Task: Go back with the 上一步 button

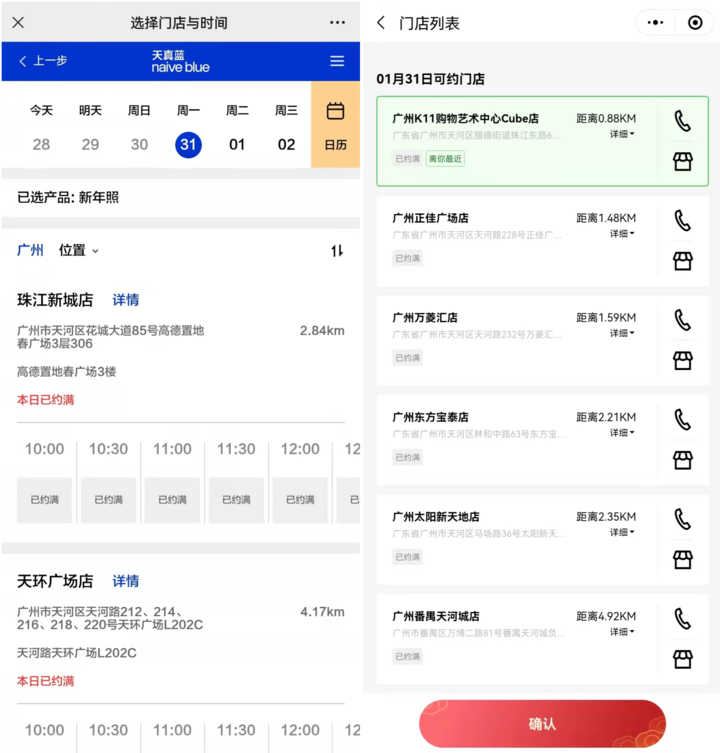Action: coord(43,61)
